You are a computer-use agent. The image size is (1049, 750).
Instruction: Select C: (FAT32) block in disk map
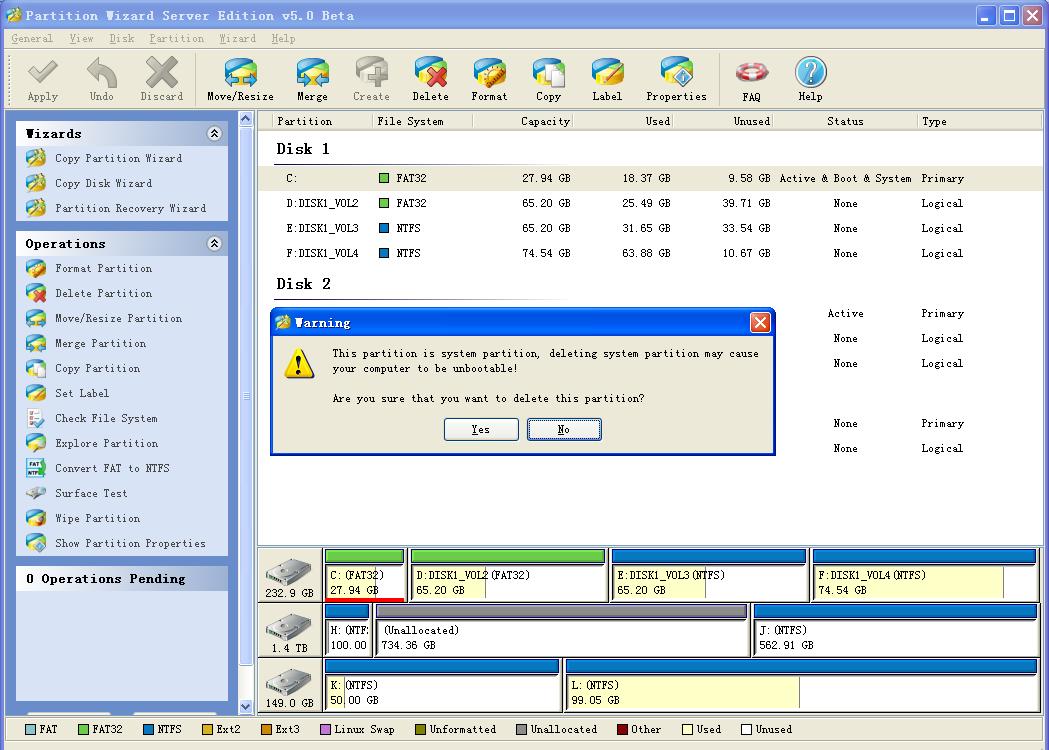point(365,575)
